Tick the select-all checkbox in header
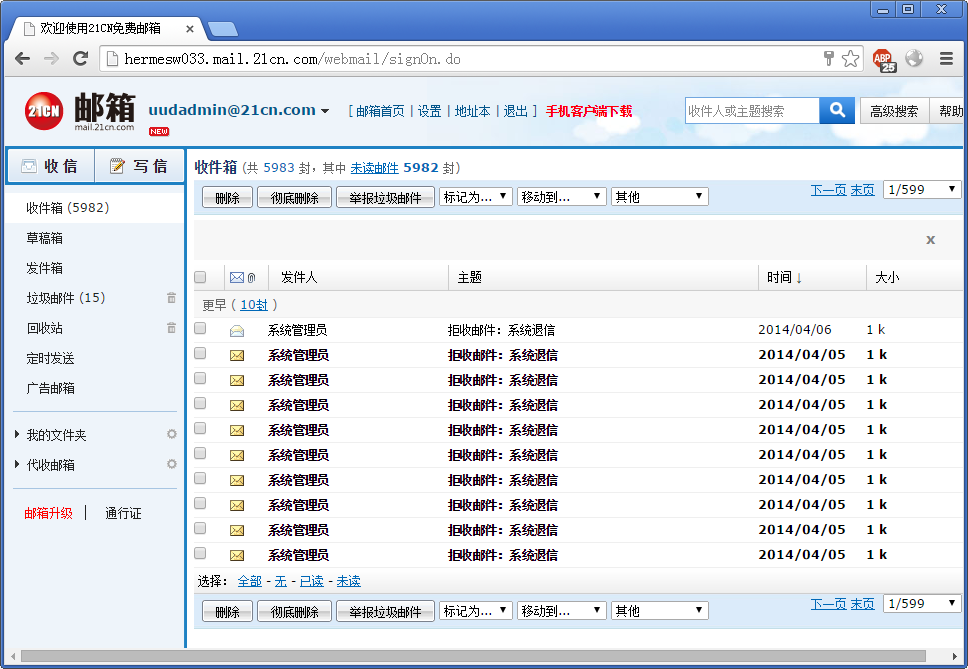 [x=200, y=277]
